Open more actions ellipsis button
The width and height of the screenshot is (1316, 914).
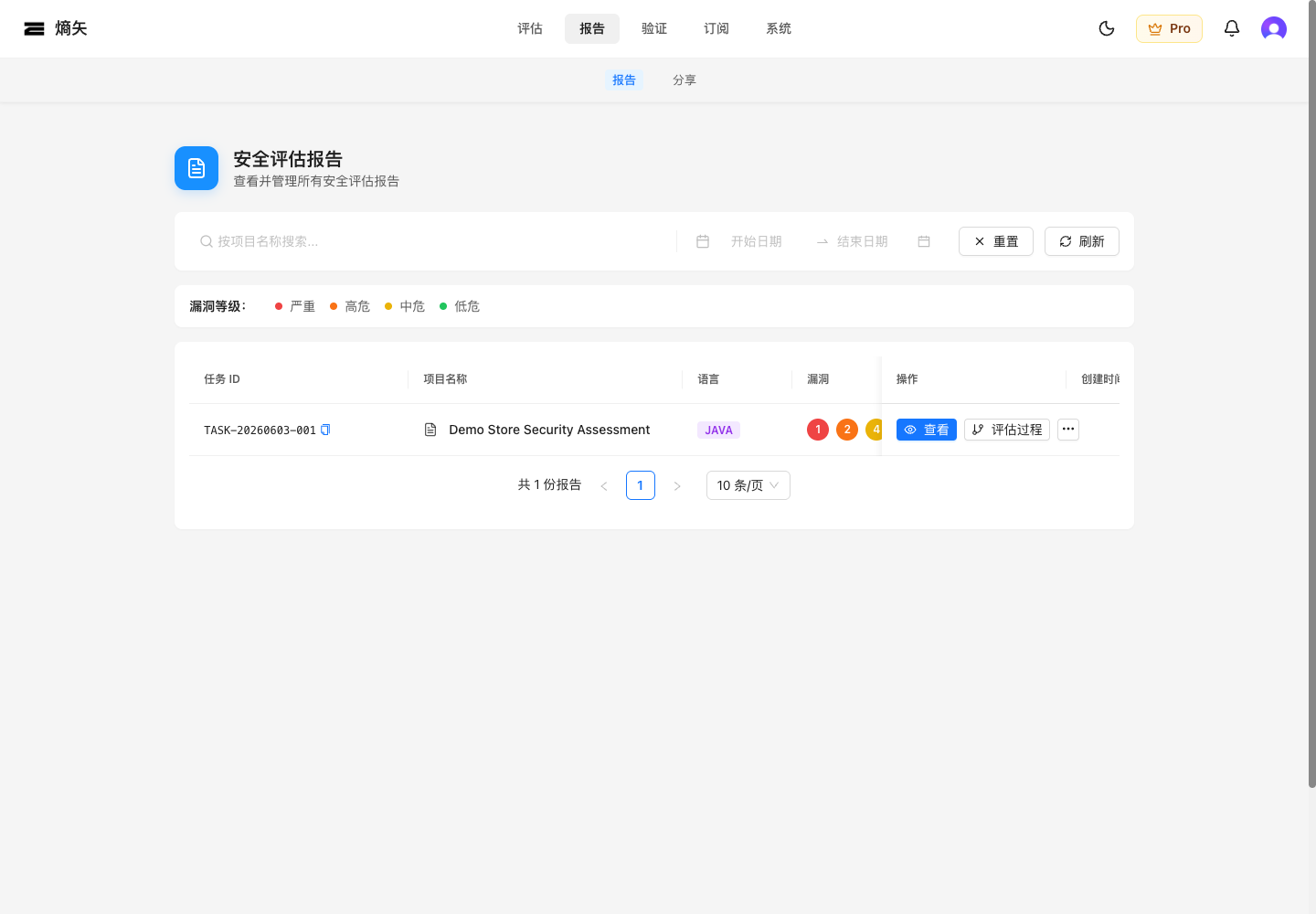pyautogui.click(x=1068, y=430)
